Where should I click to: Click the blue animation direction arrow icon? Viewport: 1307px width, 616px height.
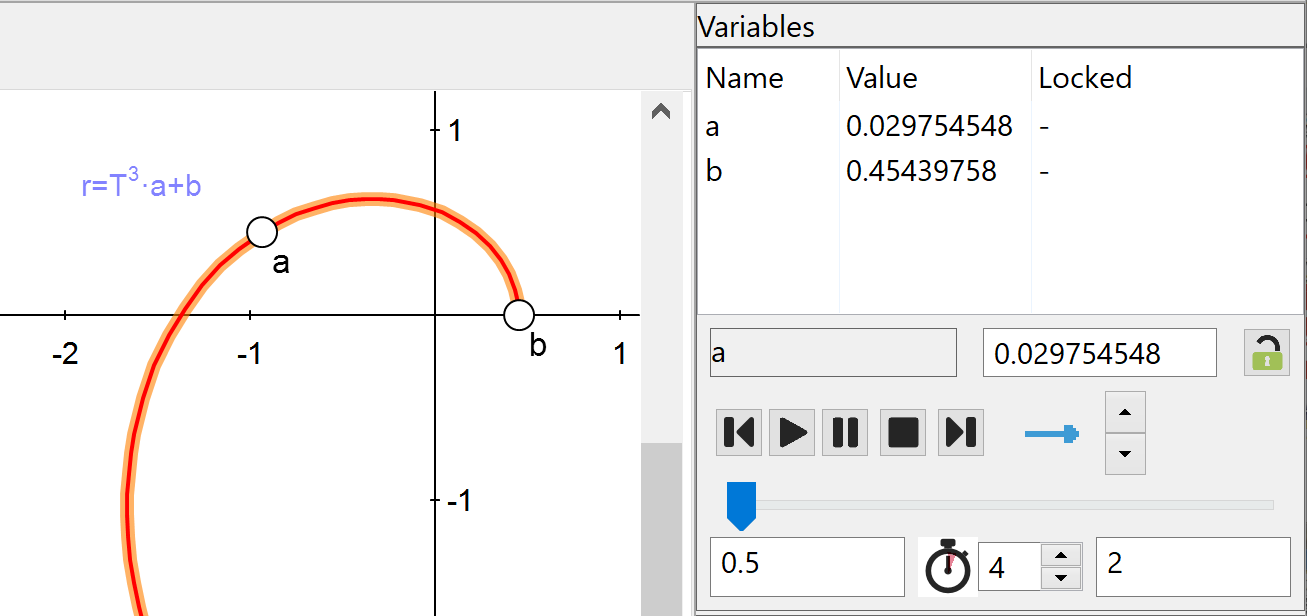click(x=1052, y=433)
